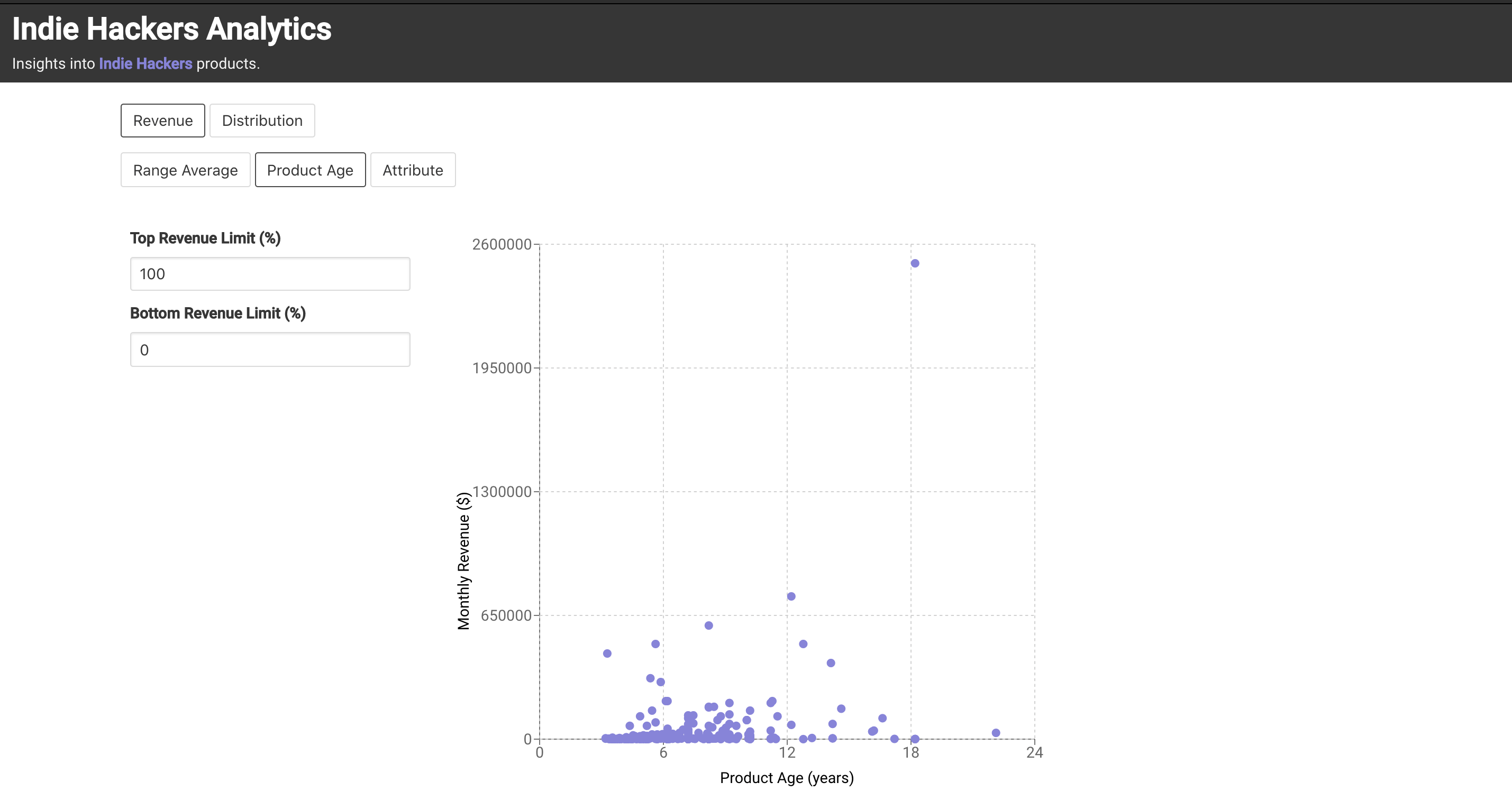Open the Distribution tab
Image resolution: width=1512 pixels, height=810 pixels.
pyautogui.click(x=262, y=120)
